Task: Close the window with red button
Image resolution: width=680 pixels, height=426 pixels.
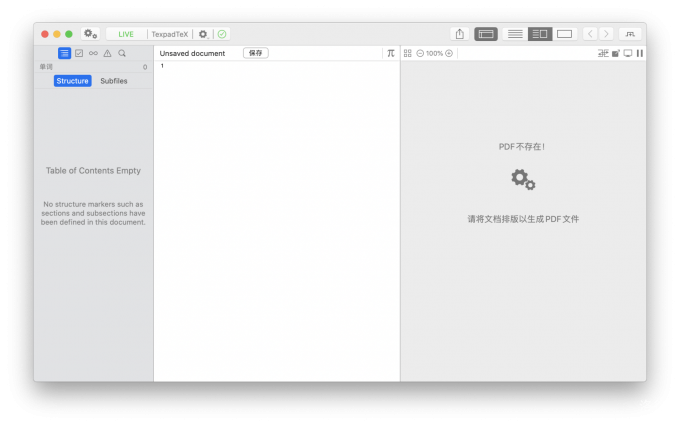Action: [x=45, y=34]
